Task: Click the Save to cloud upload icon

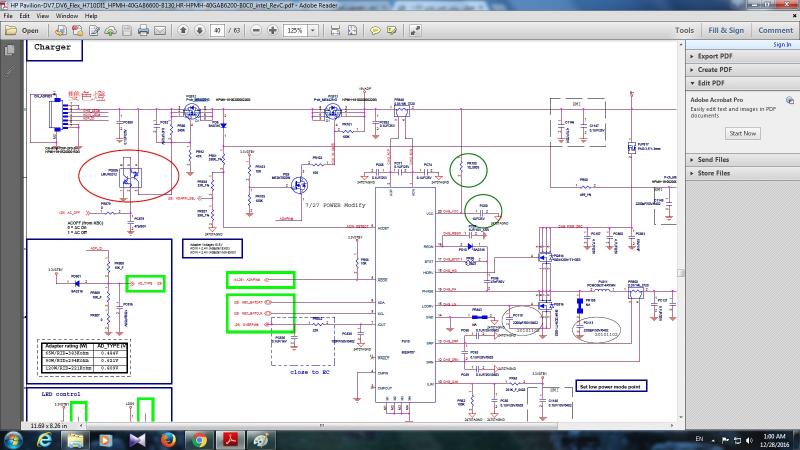Action: coord(111,31)
